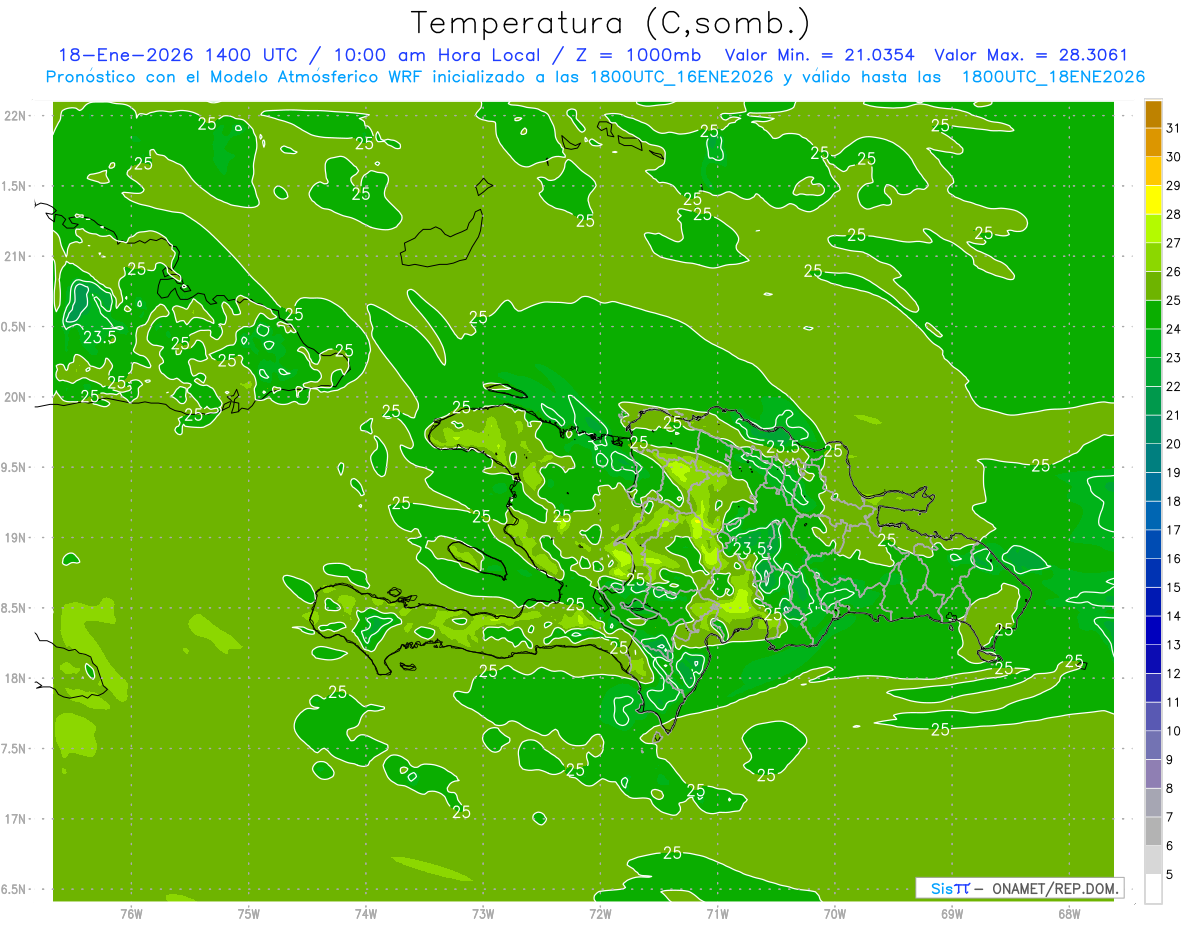Click the legend scale value 5
The image size is (1200, 927).
(1170, 875)
